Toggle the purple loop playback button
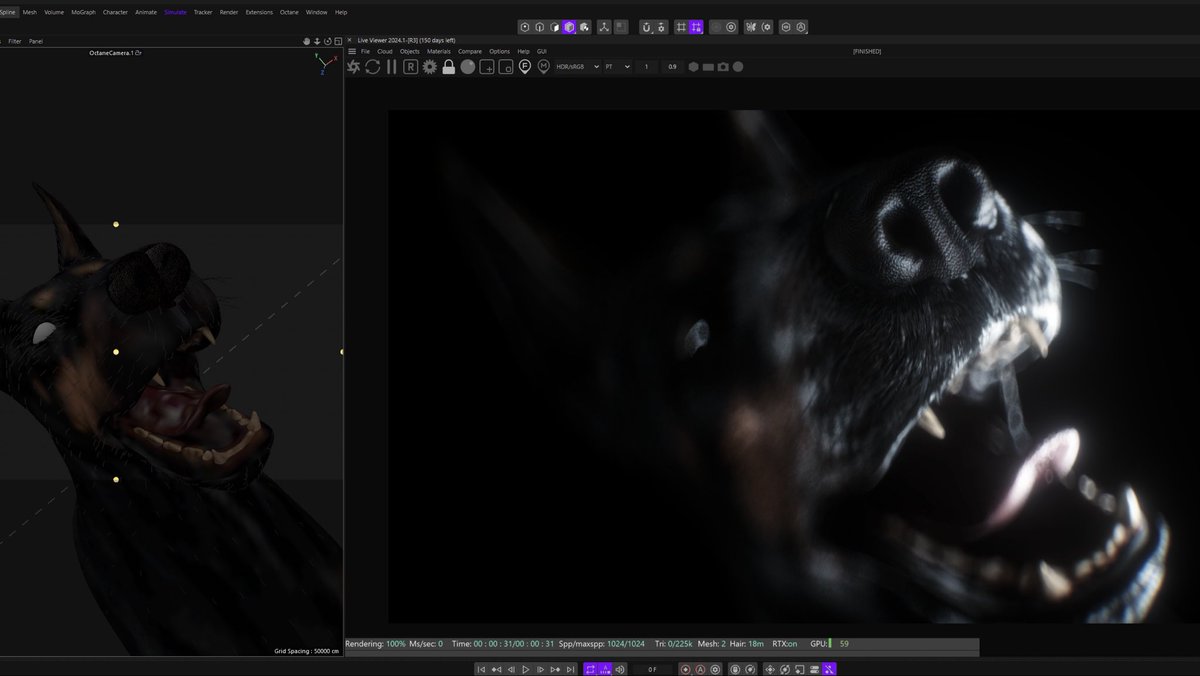 click(589, 669)
